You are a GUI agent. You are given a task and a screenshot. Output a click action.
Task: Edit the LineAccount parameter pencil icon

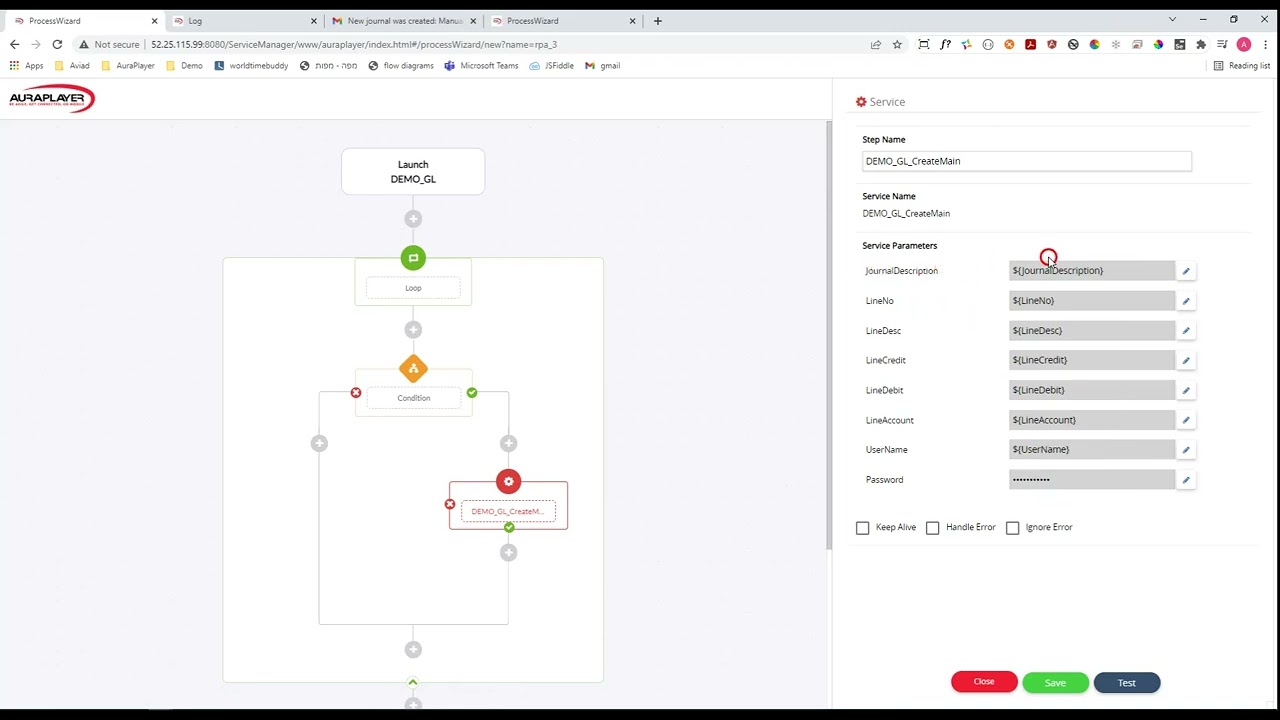click(1186, 420)
